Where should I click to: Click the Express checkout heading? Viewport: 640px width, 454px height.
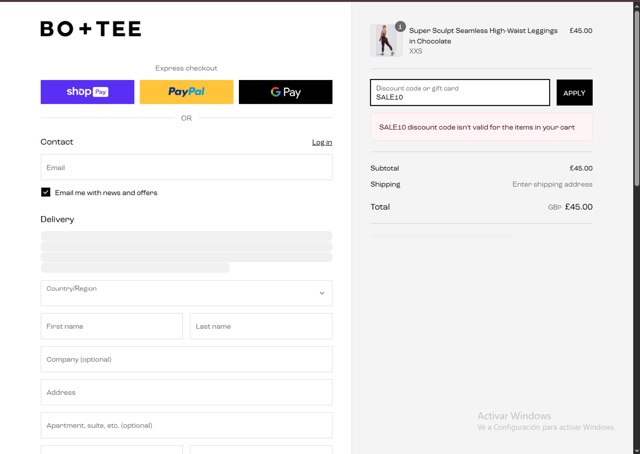186,68
